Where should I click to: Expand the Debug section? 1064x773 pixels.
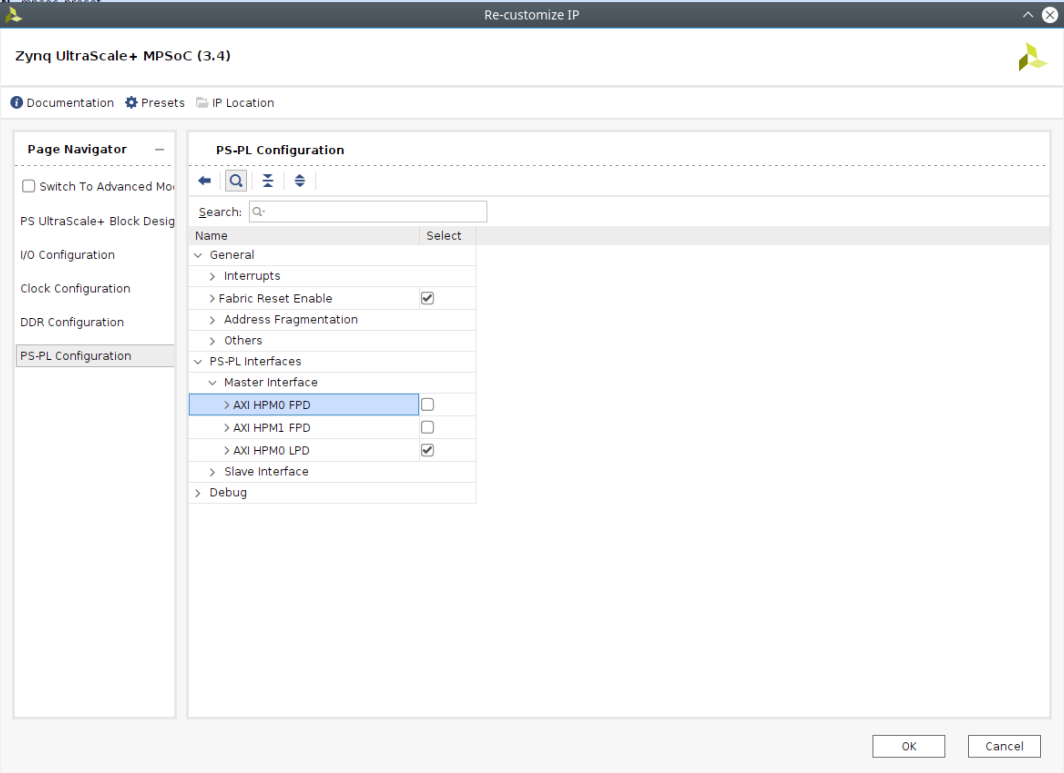[x=198, y=493]
